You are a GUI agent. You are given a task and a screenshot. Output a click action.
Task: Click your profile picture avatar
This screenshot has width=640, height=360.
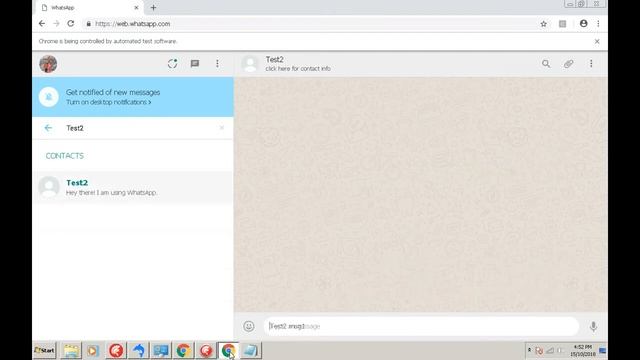pyautogui.click(x=48, y=64)
